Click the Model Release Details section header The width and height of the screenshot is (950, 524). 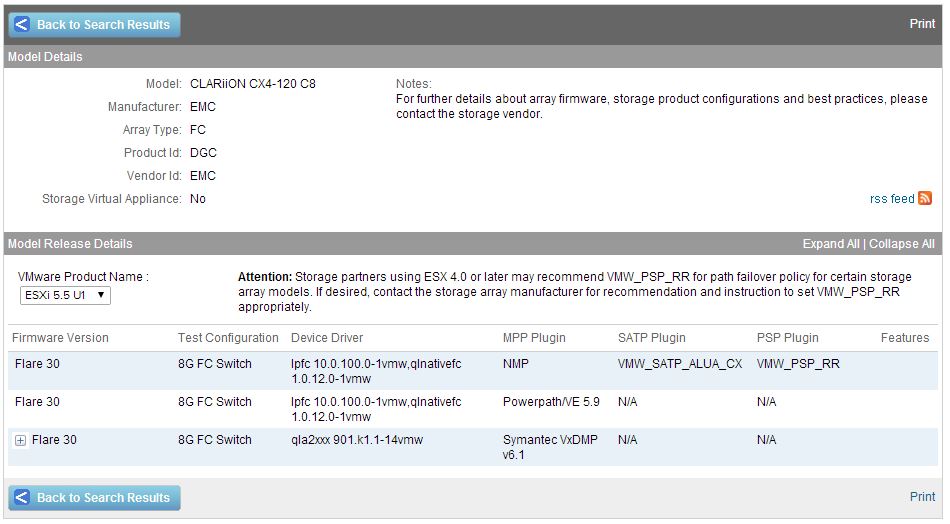tap(70, 244)
